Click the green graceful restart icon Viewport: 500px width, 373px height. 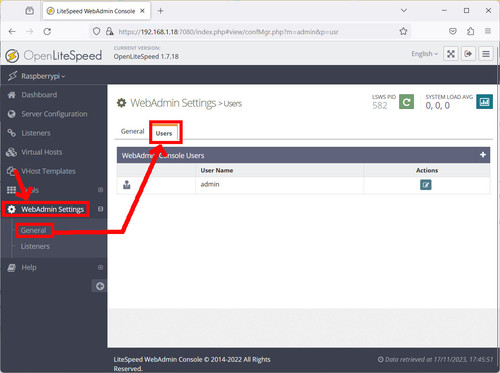(x=406, y=102)
